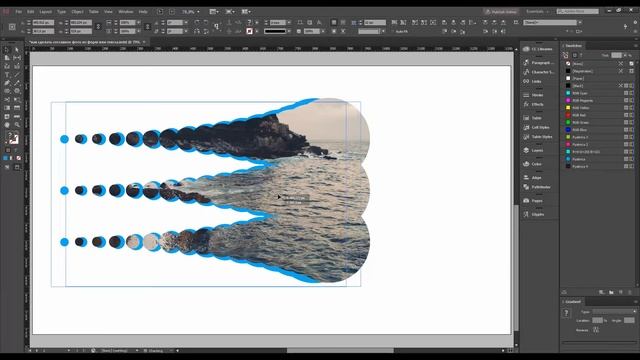The height and width of the screenshot is (360, 640).
Task: Toggle constrain proportions for scaling
Action: 147,27
